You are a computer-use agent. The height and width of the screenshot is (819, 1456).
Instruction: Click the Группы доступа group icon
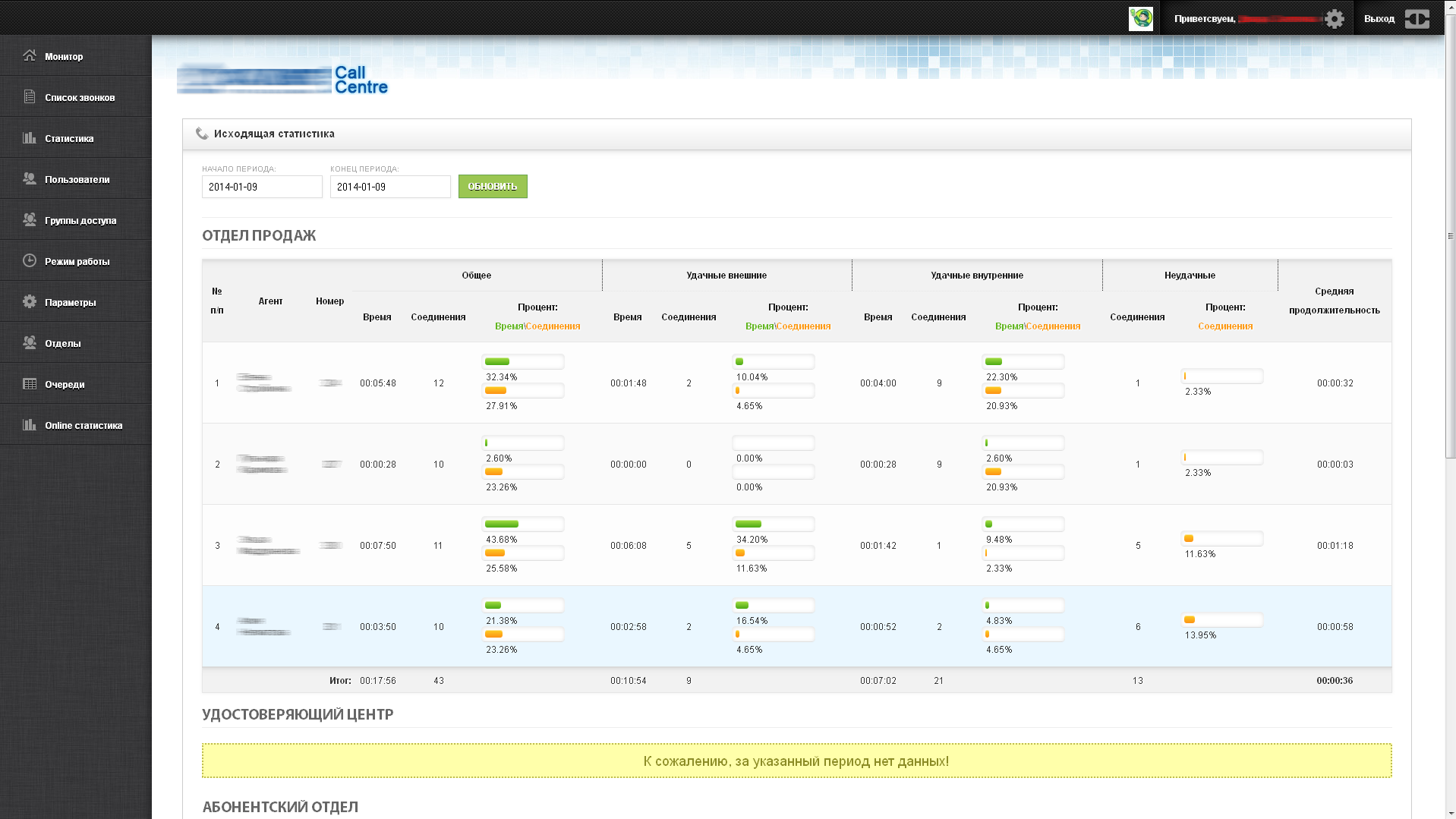pyautogui.click(x=30, y=219)
